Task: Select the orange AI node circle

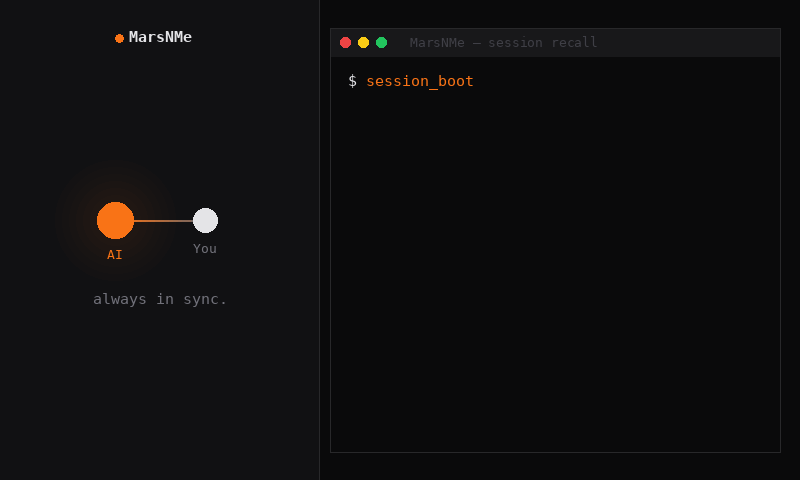Action: point(115,220)
